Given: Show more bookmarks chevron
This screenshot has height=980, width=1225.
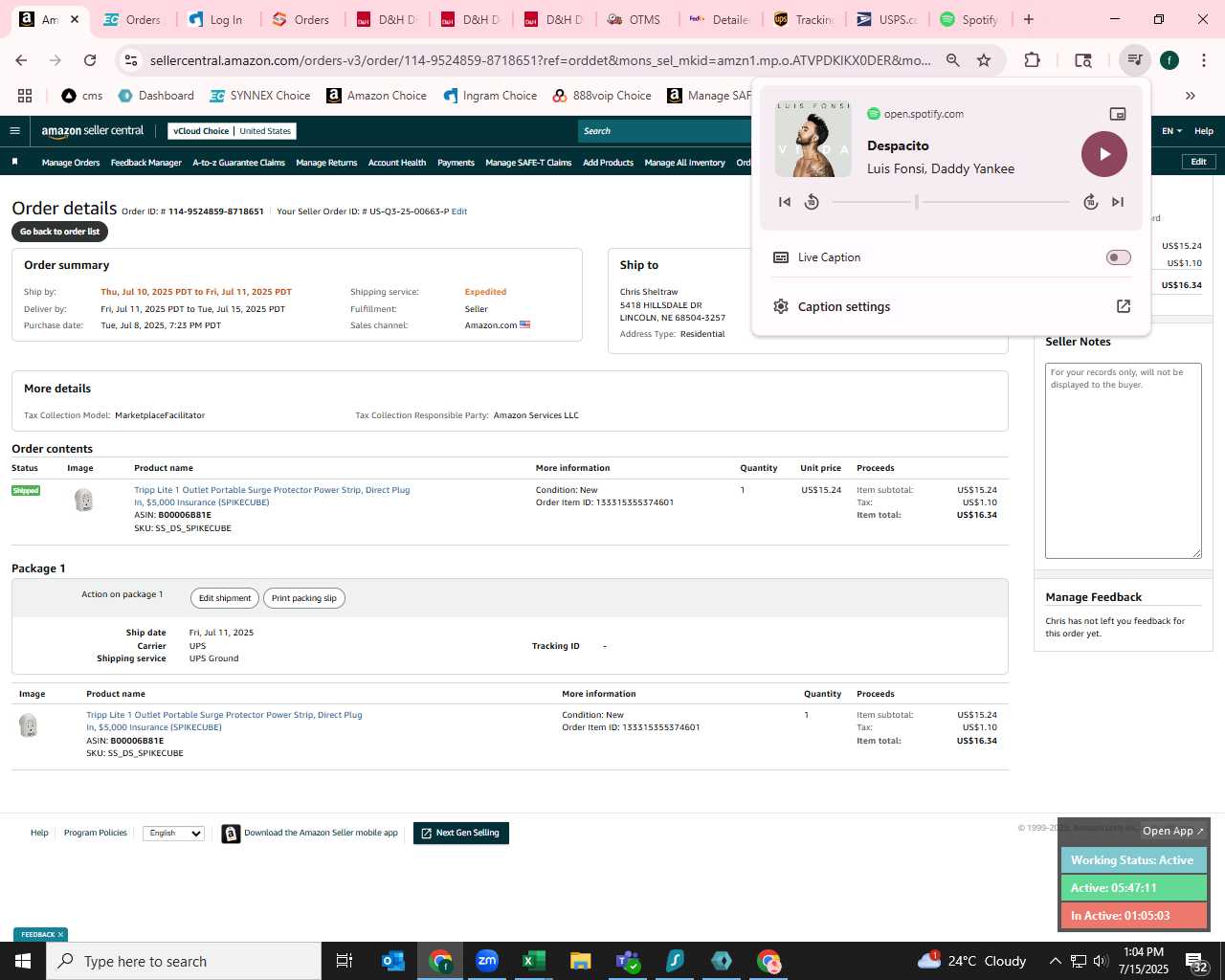Looking at the screenshot, I should coord(1191,96).
